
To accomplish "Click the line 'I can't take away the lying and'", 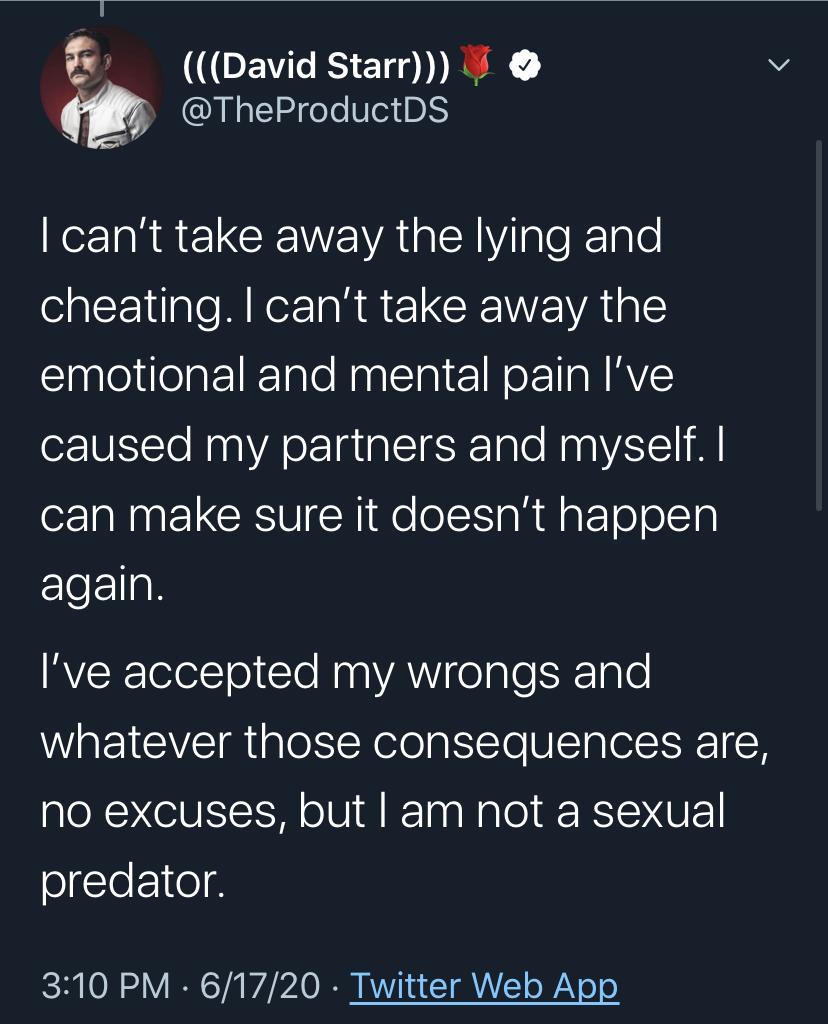I will [x=351, y=237].
